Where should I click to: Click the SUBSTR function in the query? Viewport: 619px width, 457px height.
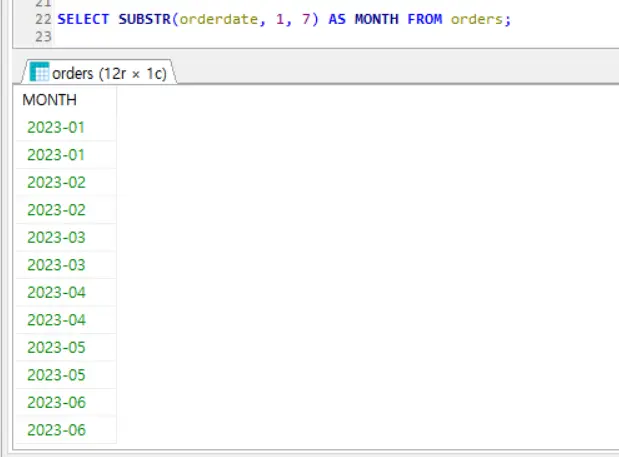(144, 19)
